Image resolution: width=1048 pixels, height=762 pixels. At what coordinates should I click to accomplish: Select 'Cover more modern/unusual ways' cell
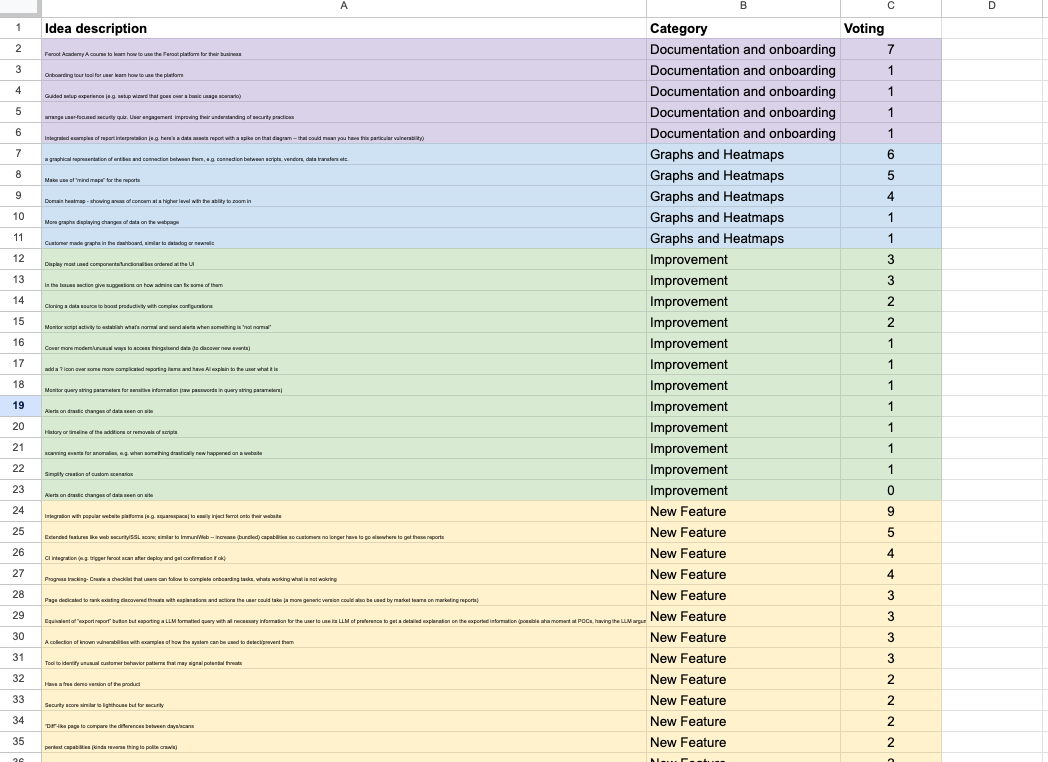(344, 343)
